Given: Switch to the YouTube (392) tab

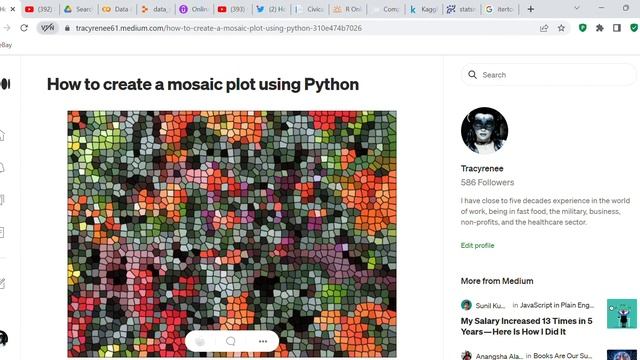Looking at the screenshot, I should tap(39, 9).
